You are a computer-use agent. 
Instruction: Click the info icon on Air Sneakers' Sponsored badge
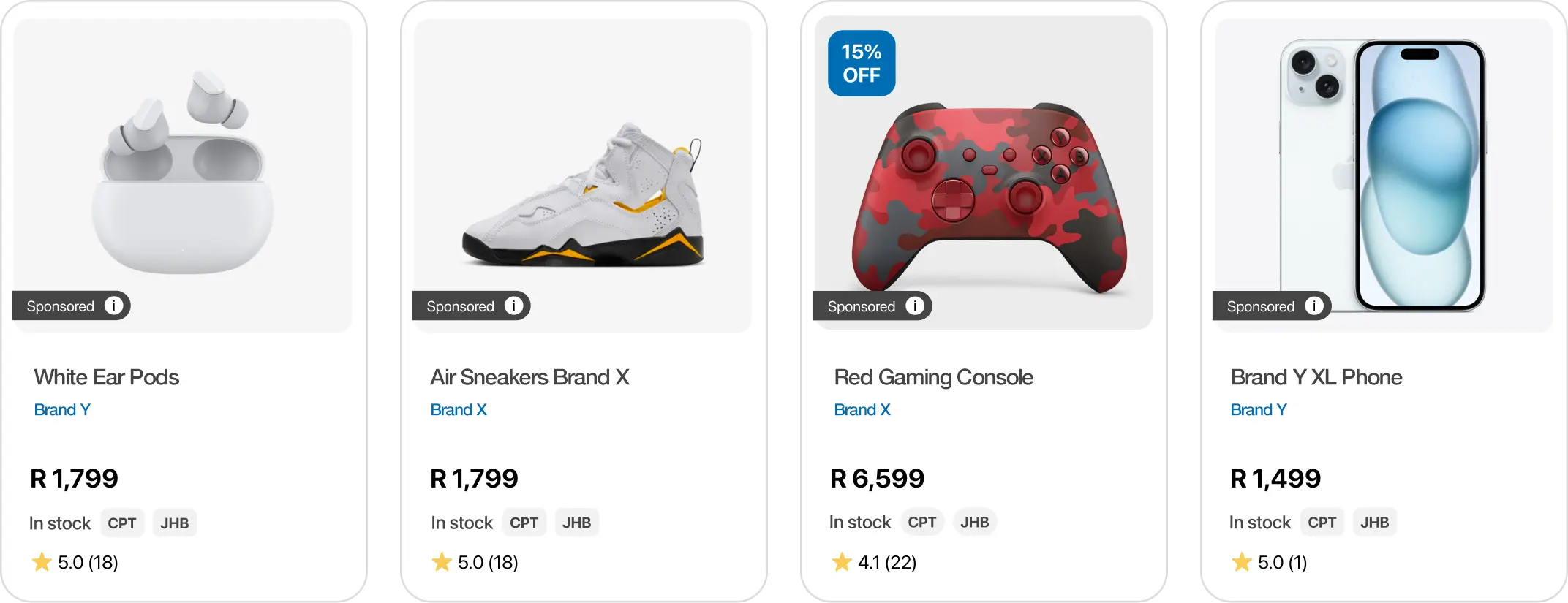click(x=513, y=306)
